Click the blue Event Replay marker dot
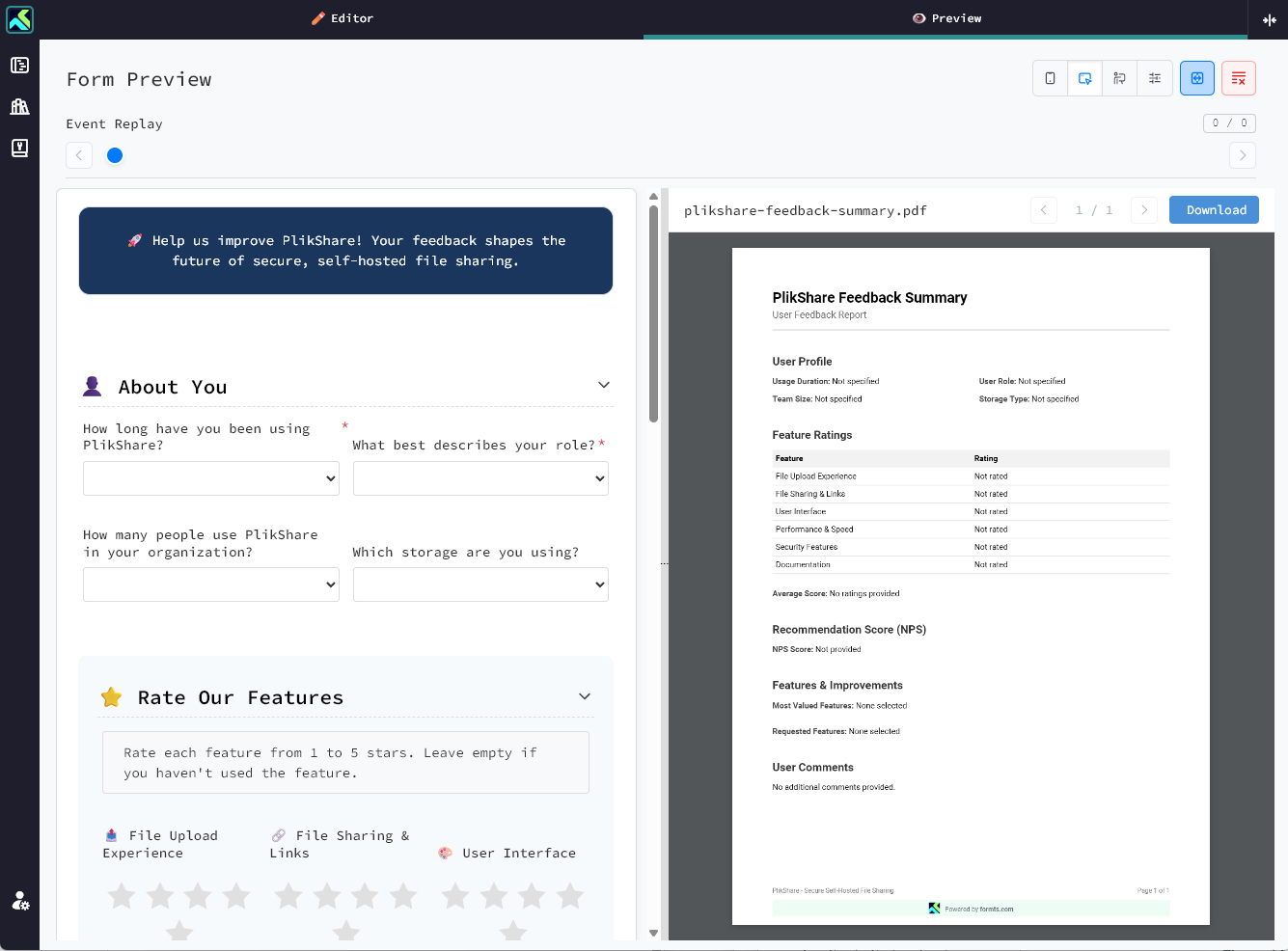This screenshot has height=951, width=1288. tap(115, 154)
